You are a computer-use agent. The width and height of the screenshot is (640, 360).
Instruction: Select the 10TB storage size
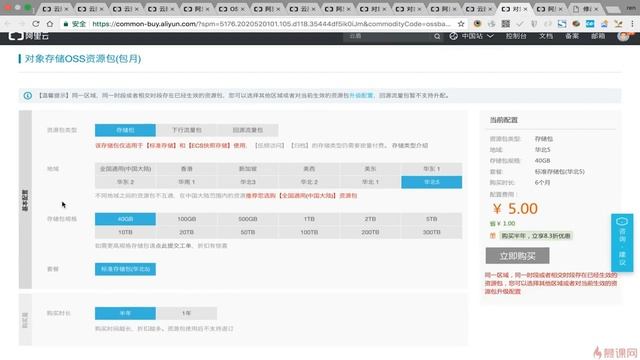pyautogui.click(x=125, y=232)
